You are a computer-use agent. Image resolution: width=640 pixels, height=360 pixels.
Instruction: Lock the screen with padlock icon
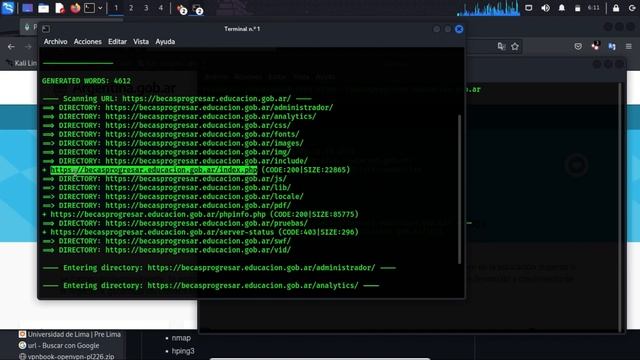pos(616,8)
